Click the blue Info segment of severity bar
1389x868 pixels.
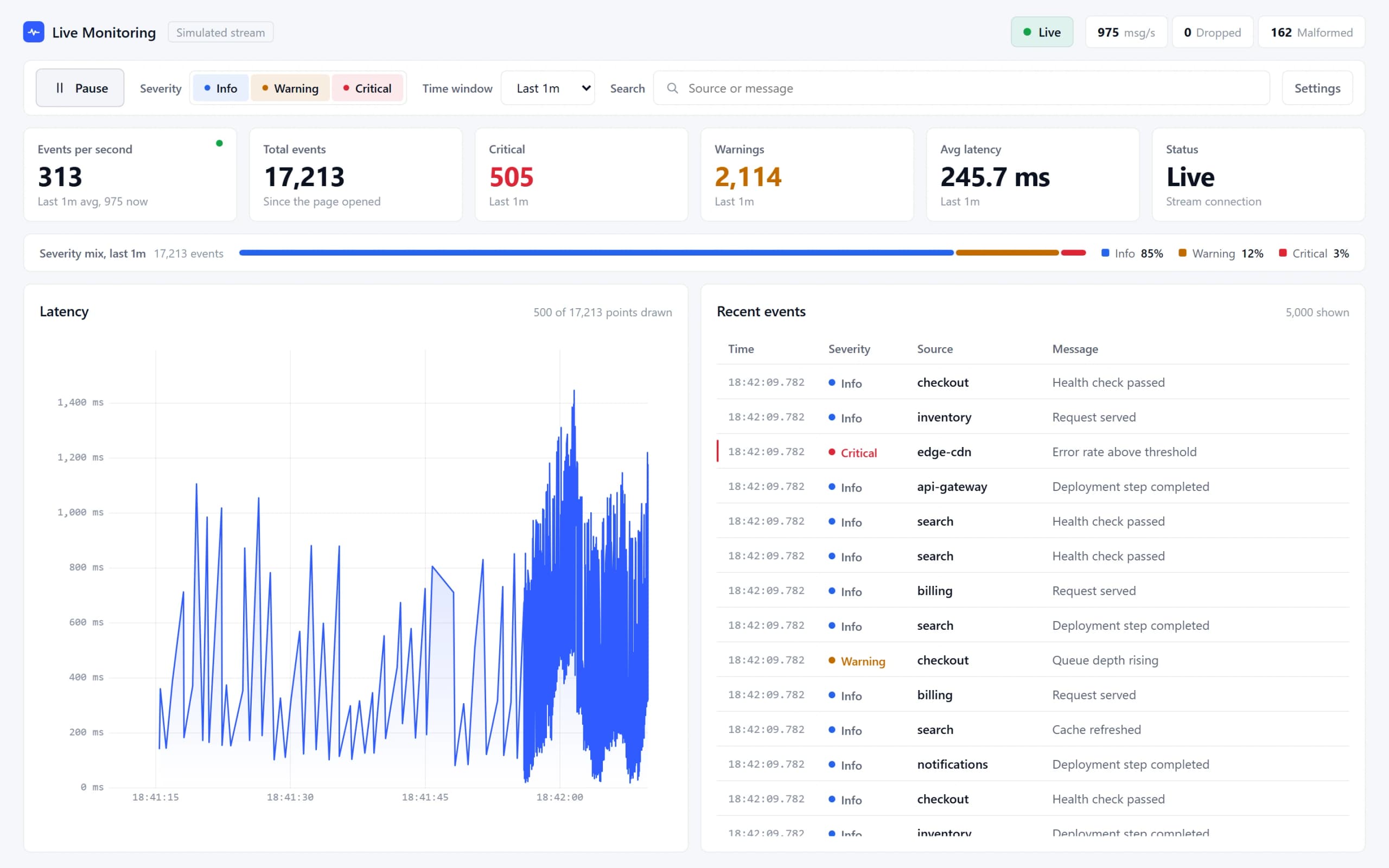[596, 253]
